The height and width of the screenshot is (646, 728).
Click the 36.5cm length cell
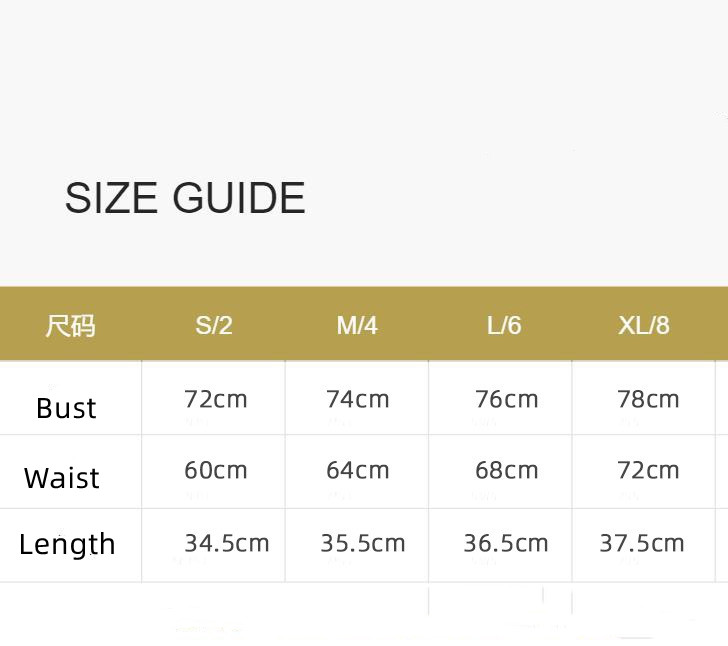click(505, 543)
